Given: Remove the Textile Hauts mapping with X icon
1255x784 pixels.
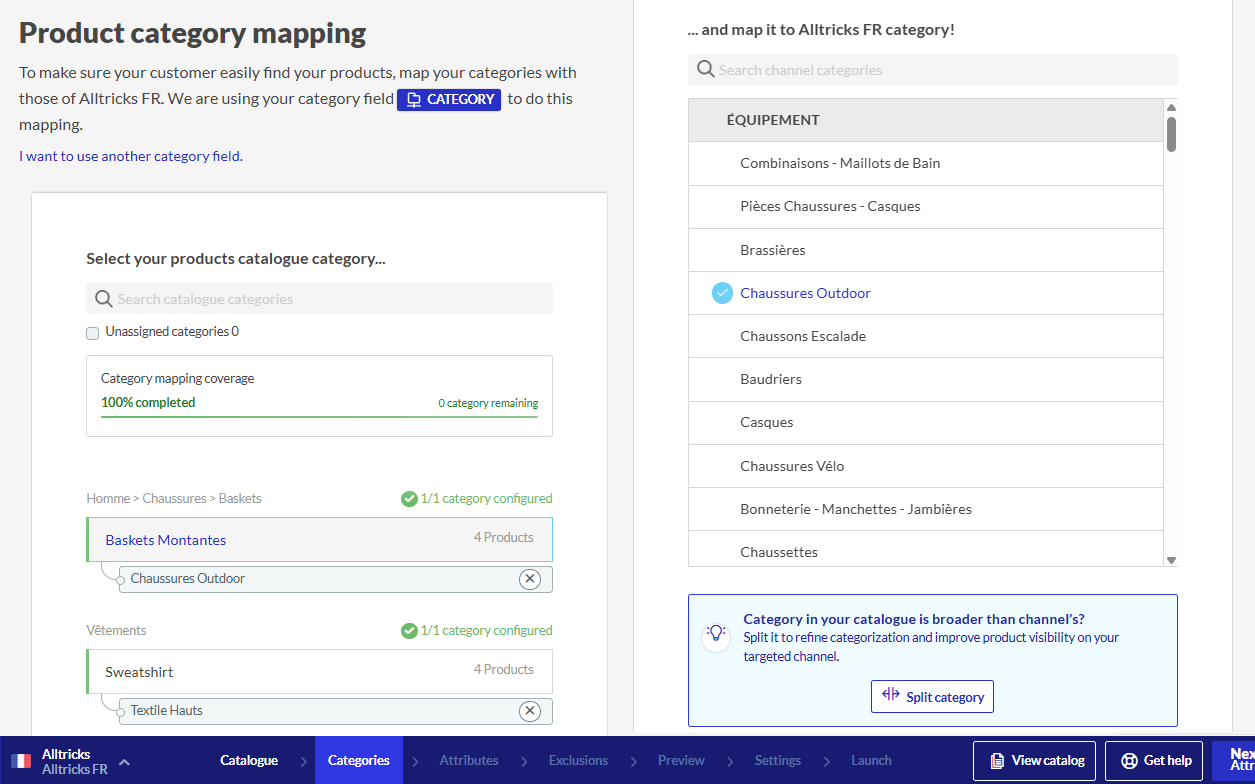Looking at the screenshot, I should [530, 711].
